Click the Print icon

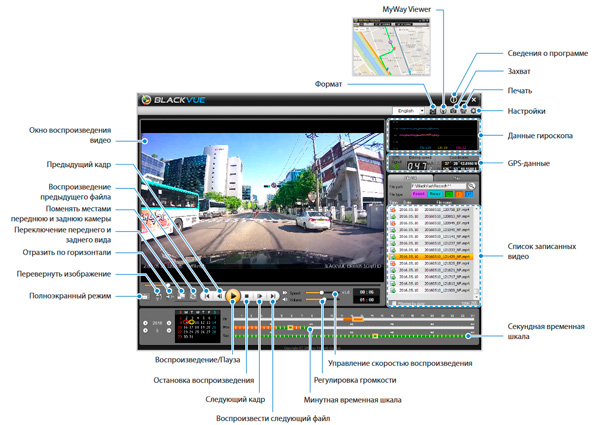pyautogui.click(x=463, y=110)
